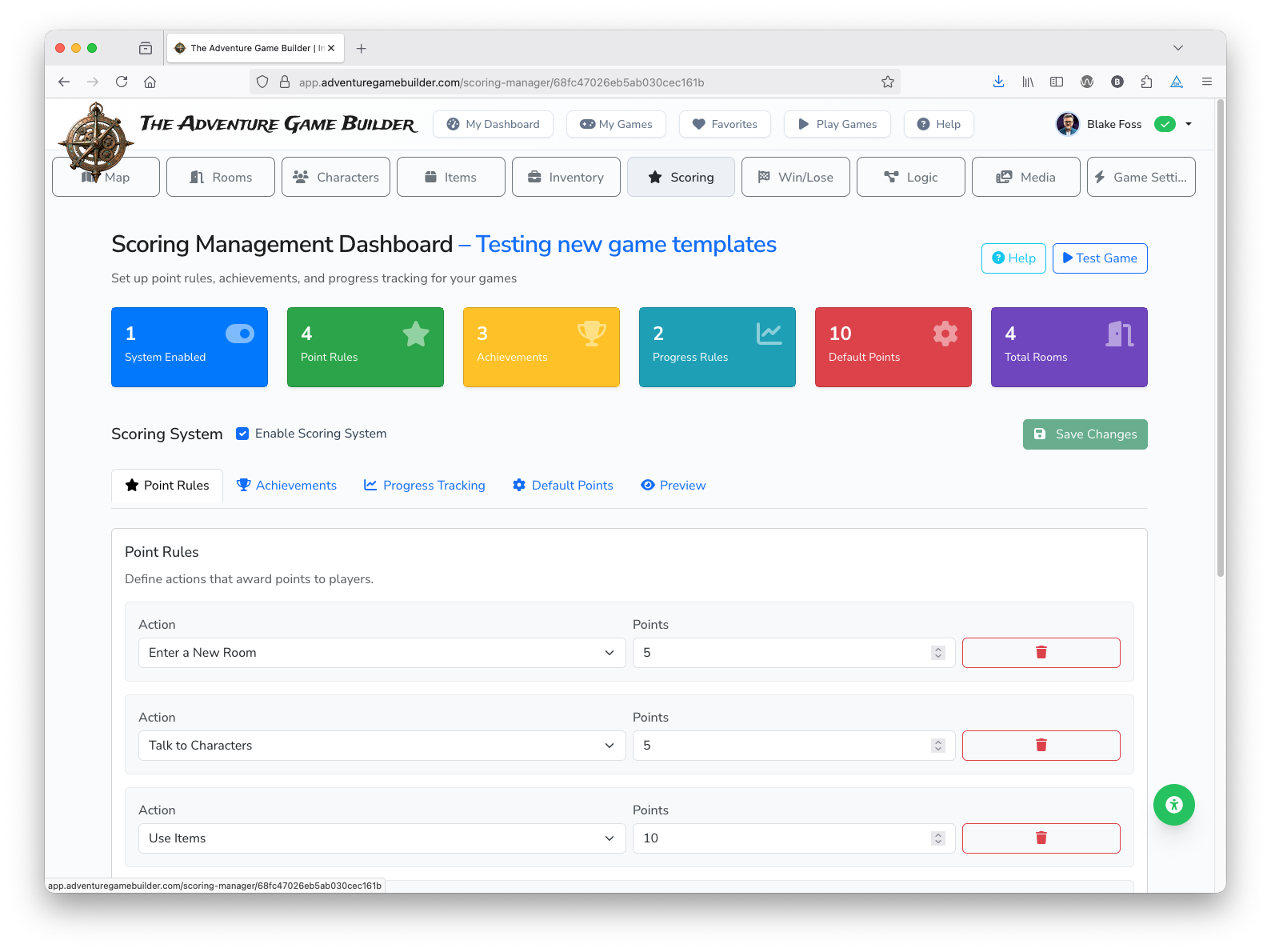The image size is (1271, 952).
Task: Click trash icon for Talk to Characters rule
Action: point(1041,746)
